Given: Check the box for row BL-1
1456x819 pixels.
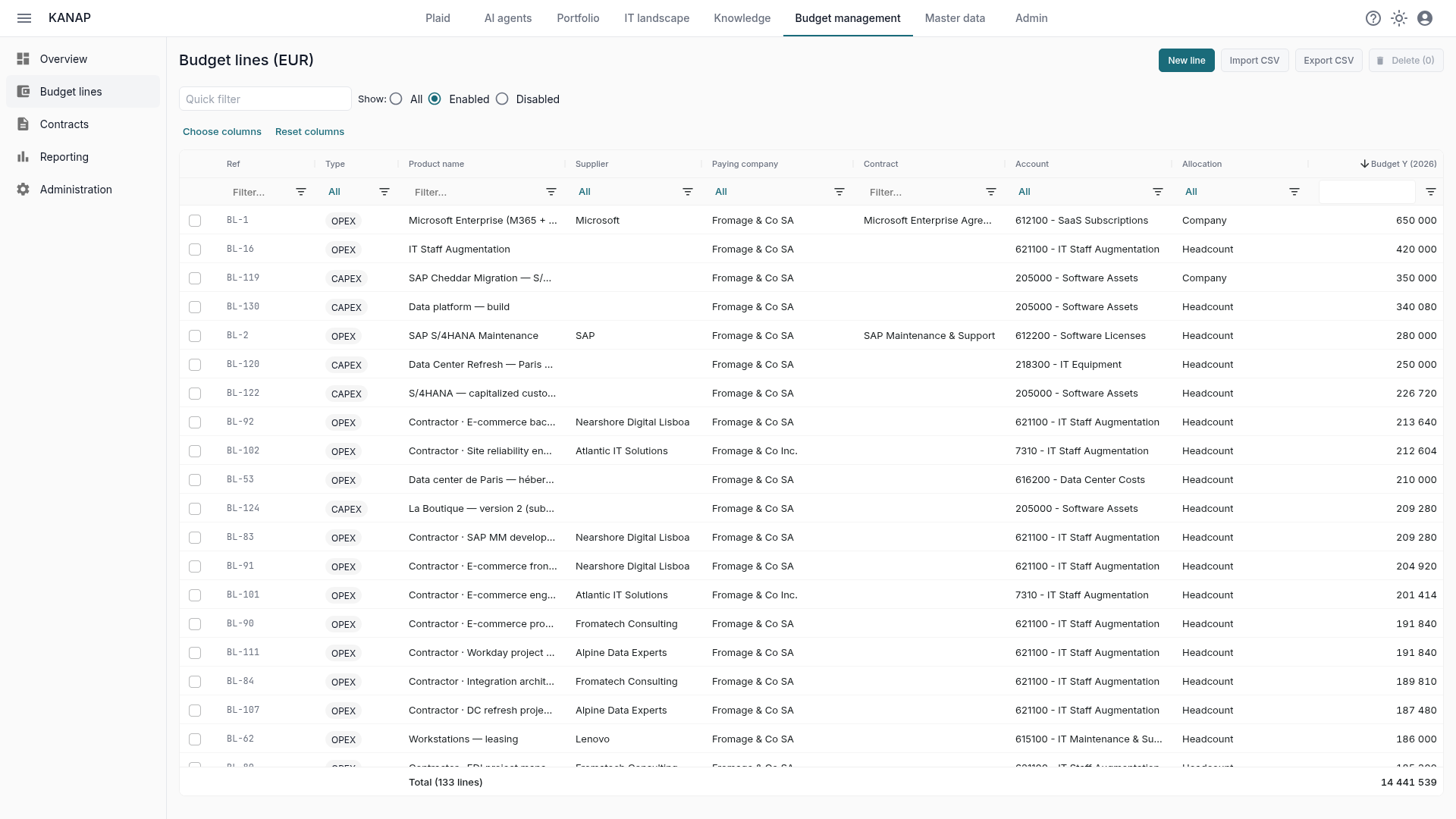Looking at the screenshot, I should pyautogui.click(x=195, y=221).
